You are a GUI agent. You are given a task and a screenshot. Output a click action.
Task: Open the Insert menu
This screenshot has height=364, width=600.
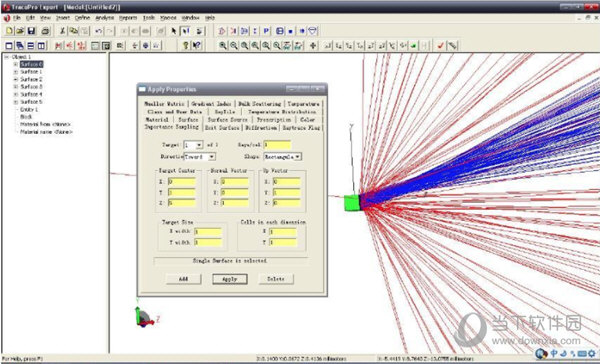(x=63, y=18)
